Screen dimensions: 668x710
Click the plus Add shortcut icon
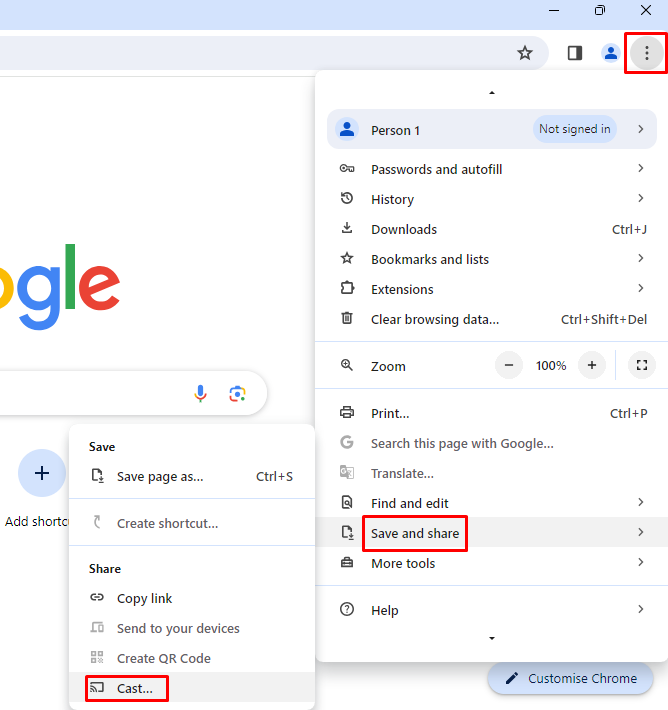(42, 473)
